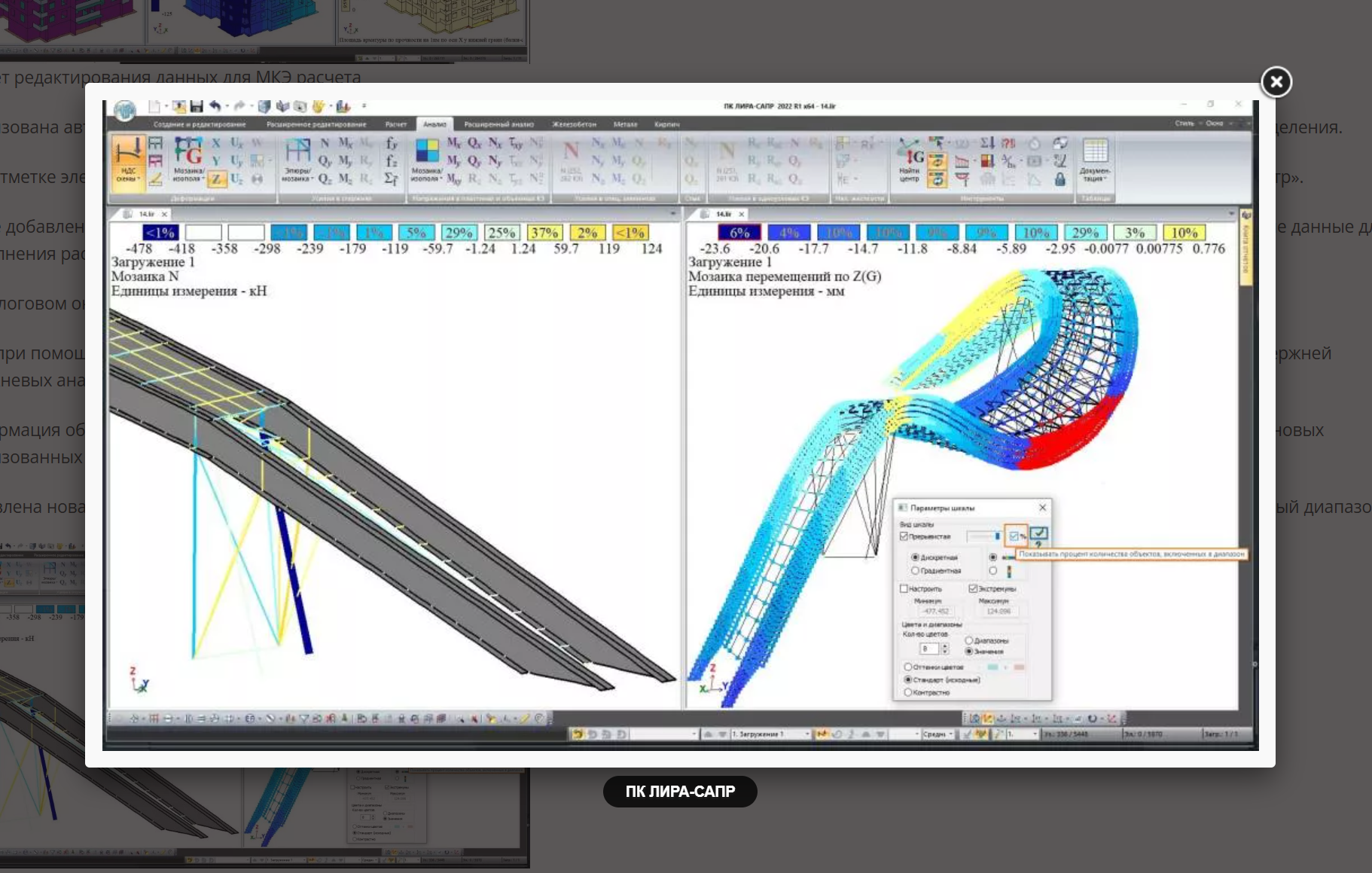Viewport: 1372px width, 873px height.
Task: Click the yellow 37% scale color swatch
Action: pos(544,233)
